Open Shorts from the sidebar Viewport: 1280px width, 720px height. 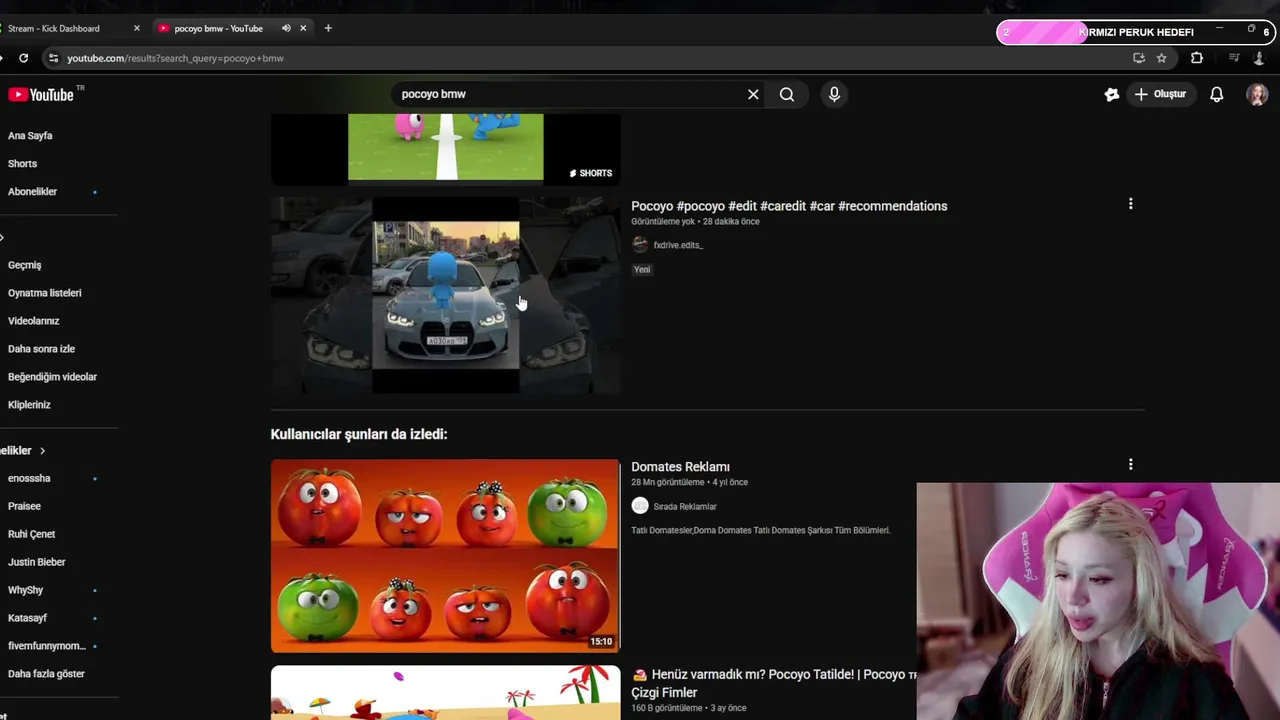[x=22, y=164]
